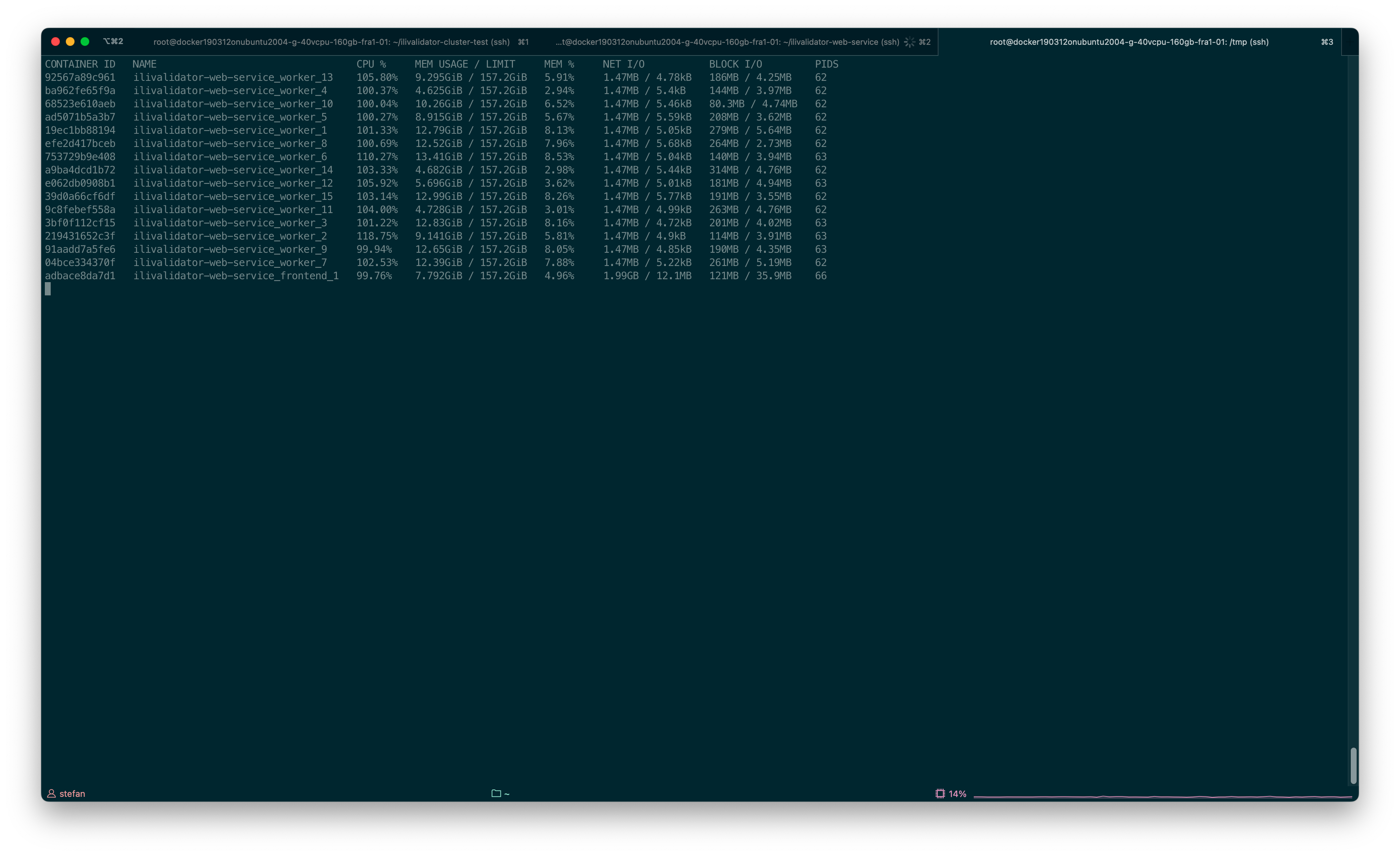Maximize the window with green button
Image resolution: width=1400 pixels, height=856 pixels.
(x=85, y=42)
